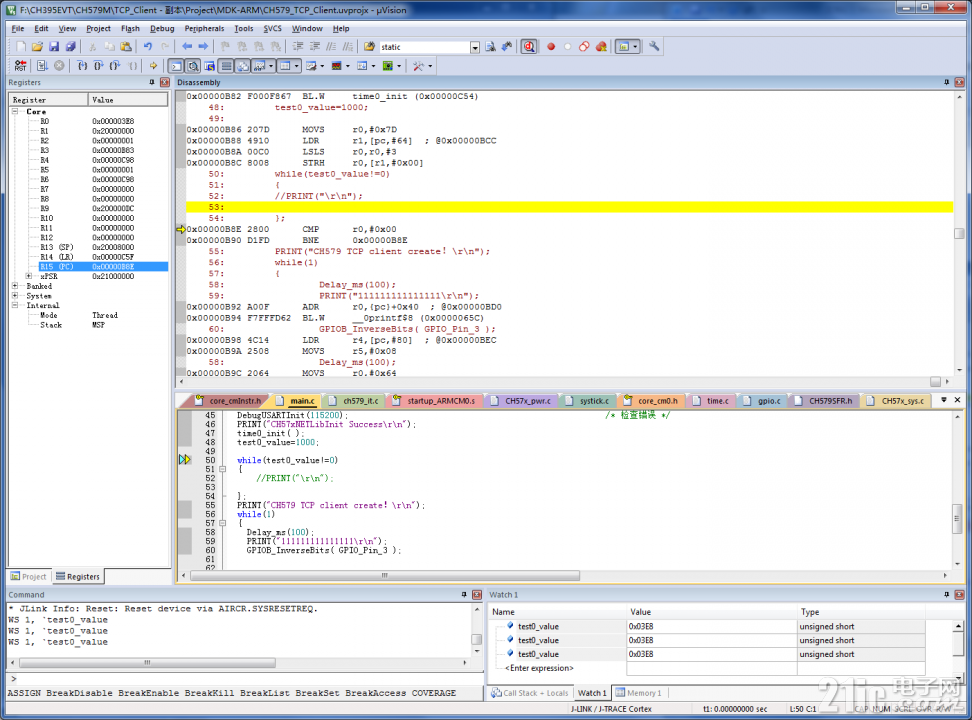The width and height of the screenshot is (972, 720).
Task: Click the Undo icon
Action: [x=148, y=47]
